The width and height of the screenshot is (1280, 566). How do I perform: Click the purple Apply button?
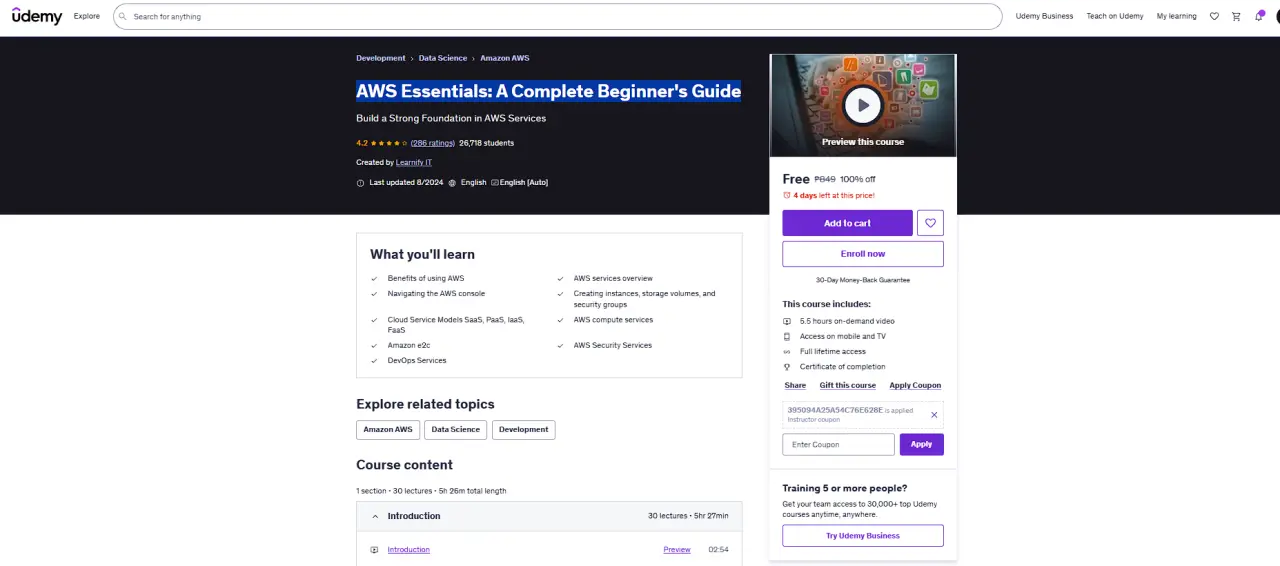click(921, 444)
